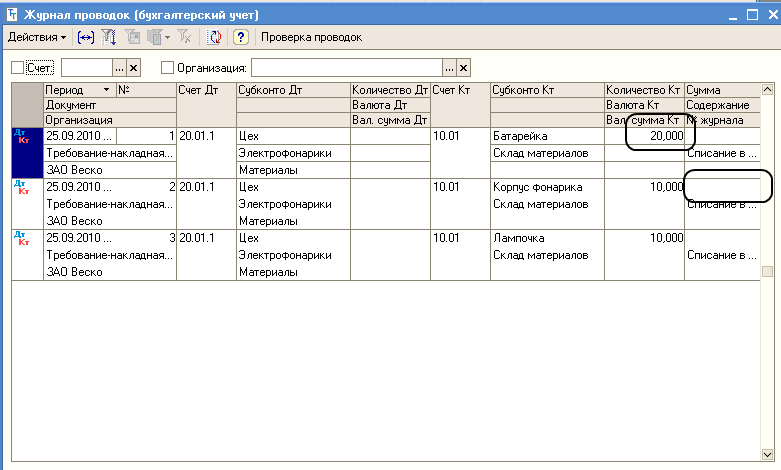Click the scrollbar down arrow at bottom
This screenshot has height=470, width=781.
coord(767,454)
